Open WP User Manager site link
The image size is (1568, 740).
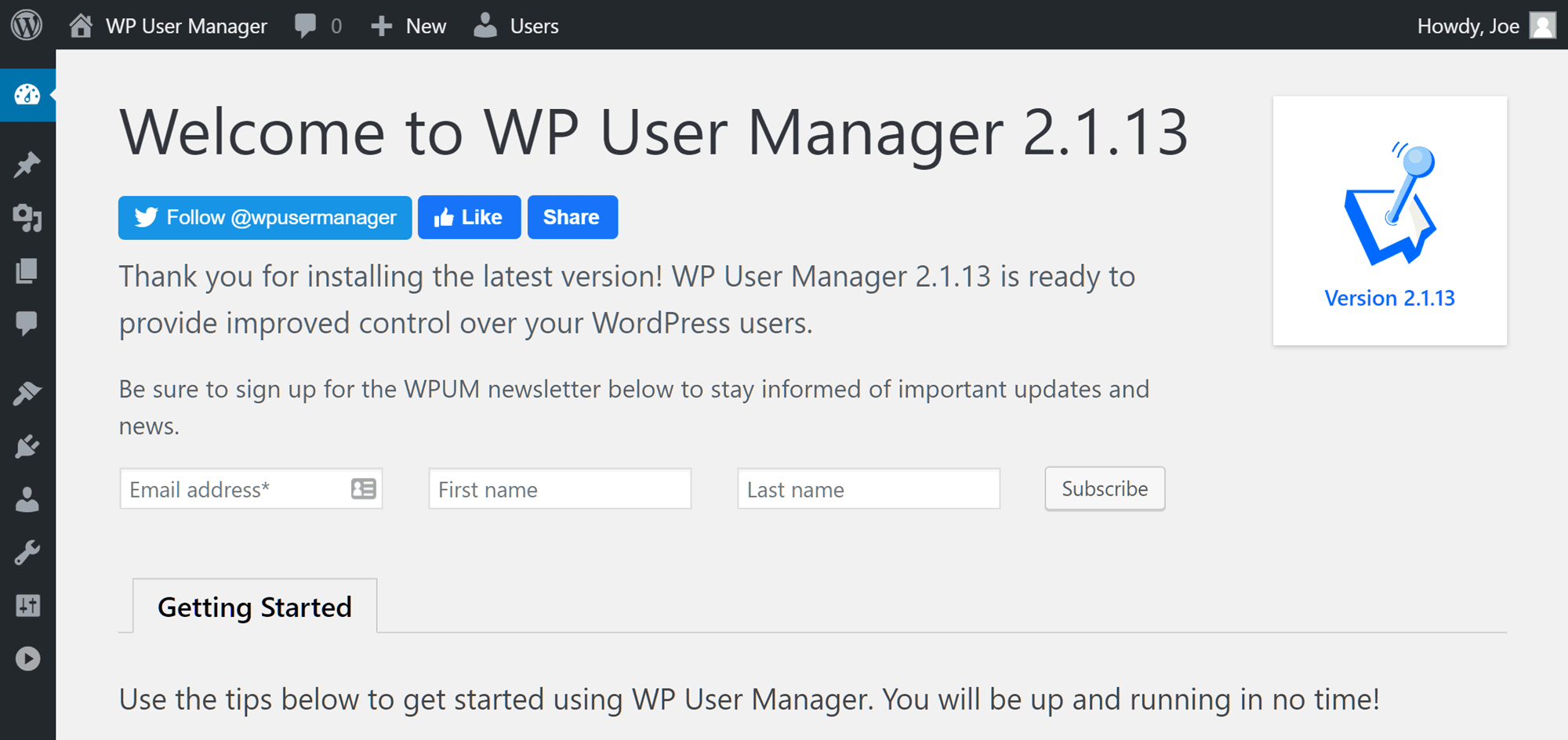186,26
